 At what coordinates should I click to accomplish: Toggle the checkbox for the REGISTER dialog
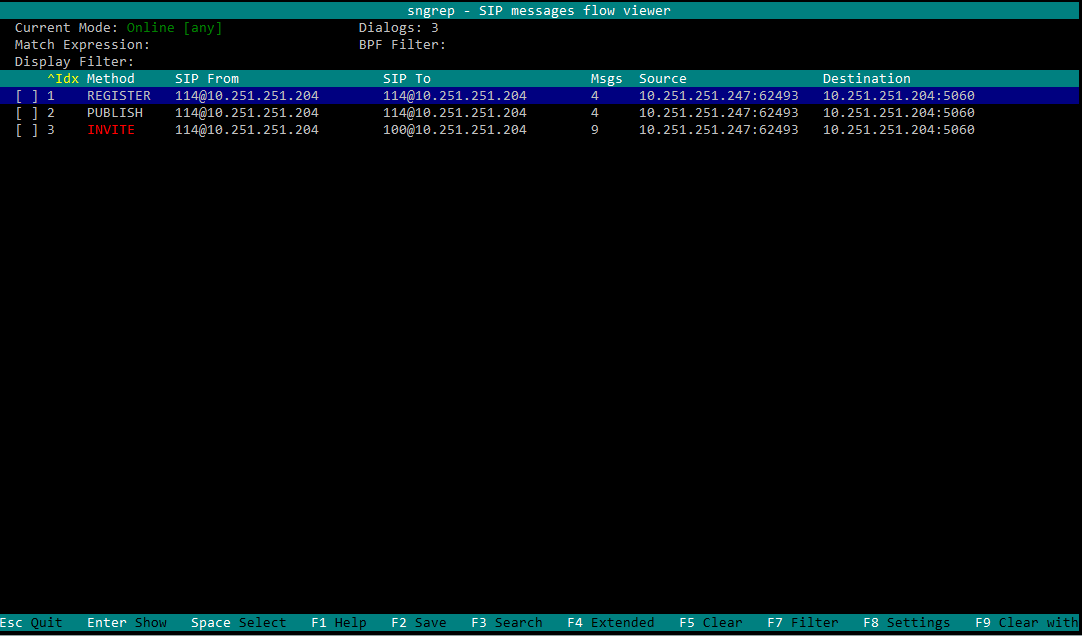coord(27,96)
